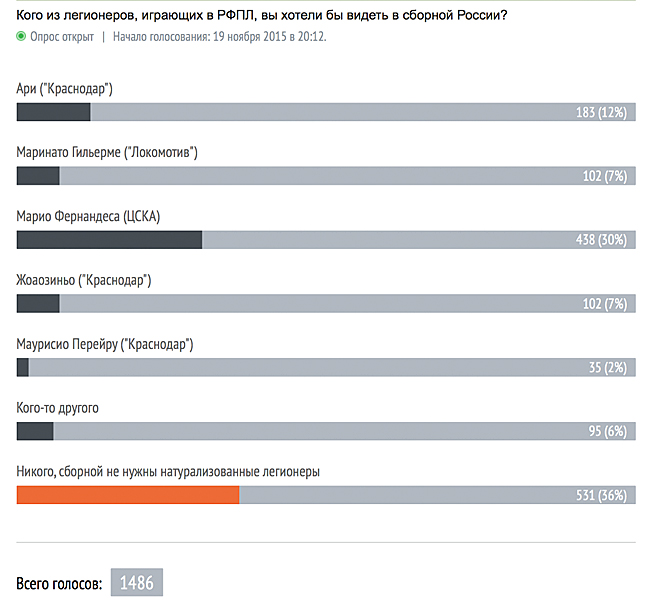Click the 35 (2%) vote count
The height and width of the screenshot is (606, 660).
point(608,367)
